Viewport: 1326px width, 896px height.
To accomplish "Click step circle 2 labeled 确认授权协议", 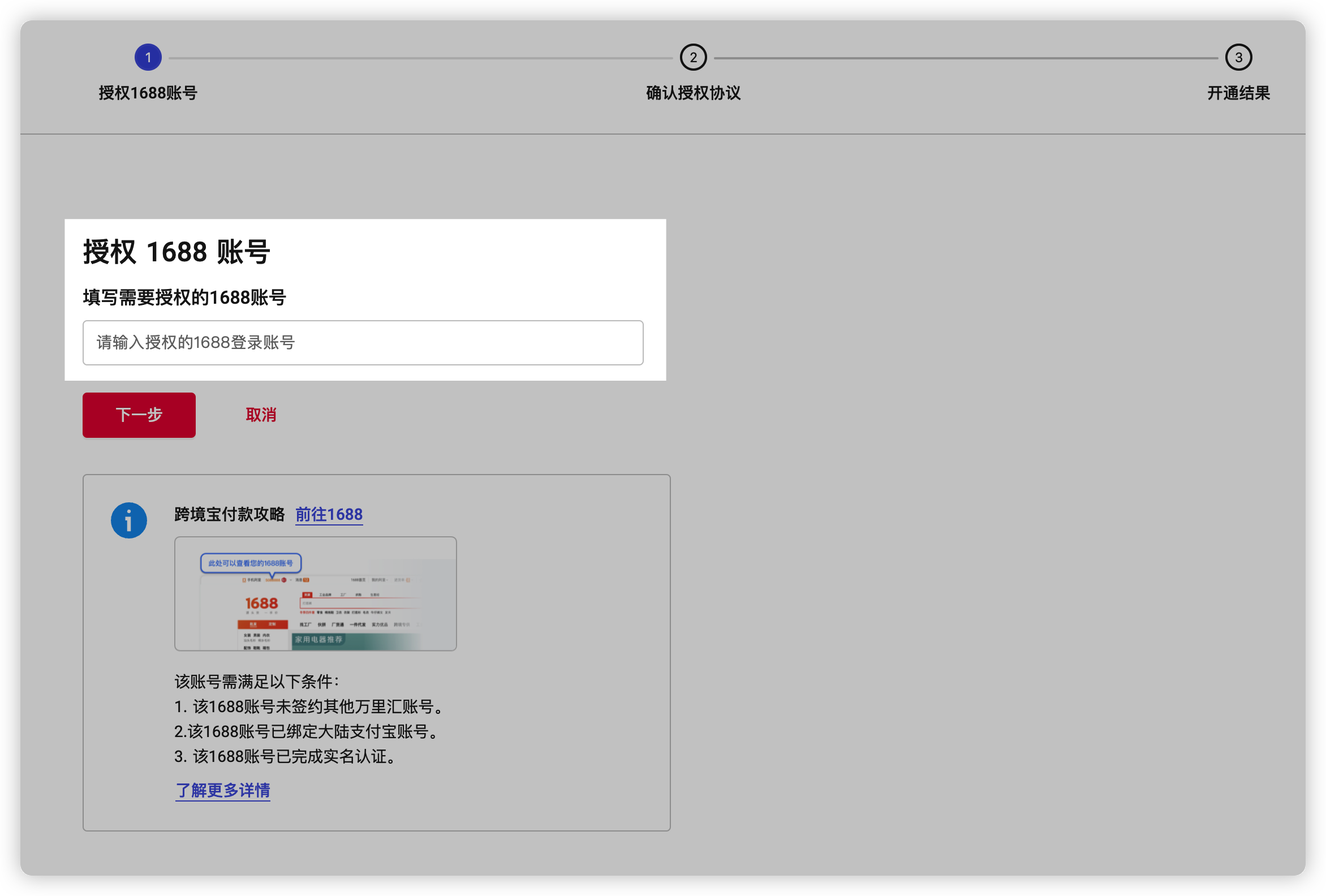I will point(693,57).
